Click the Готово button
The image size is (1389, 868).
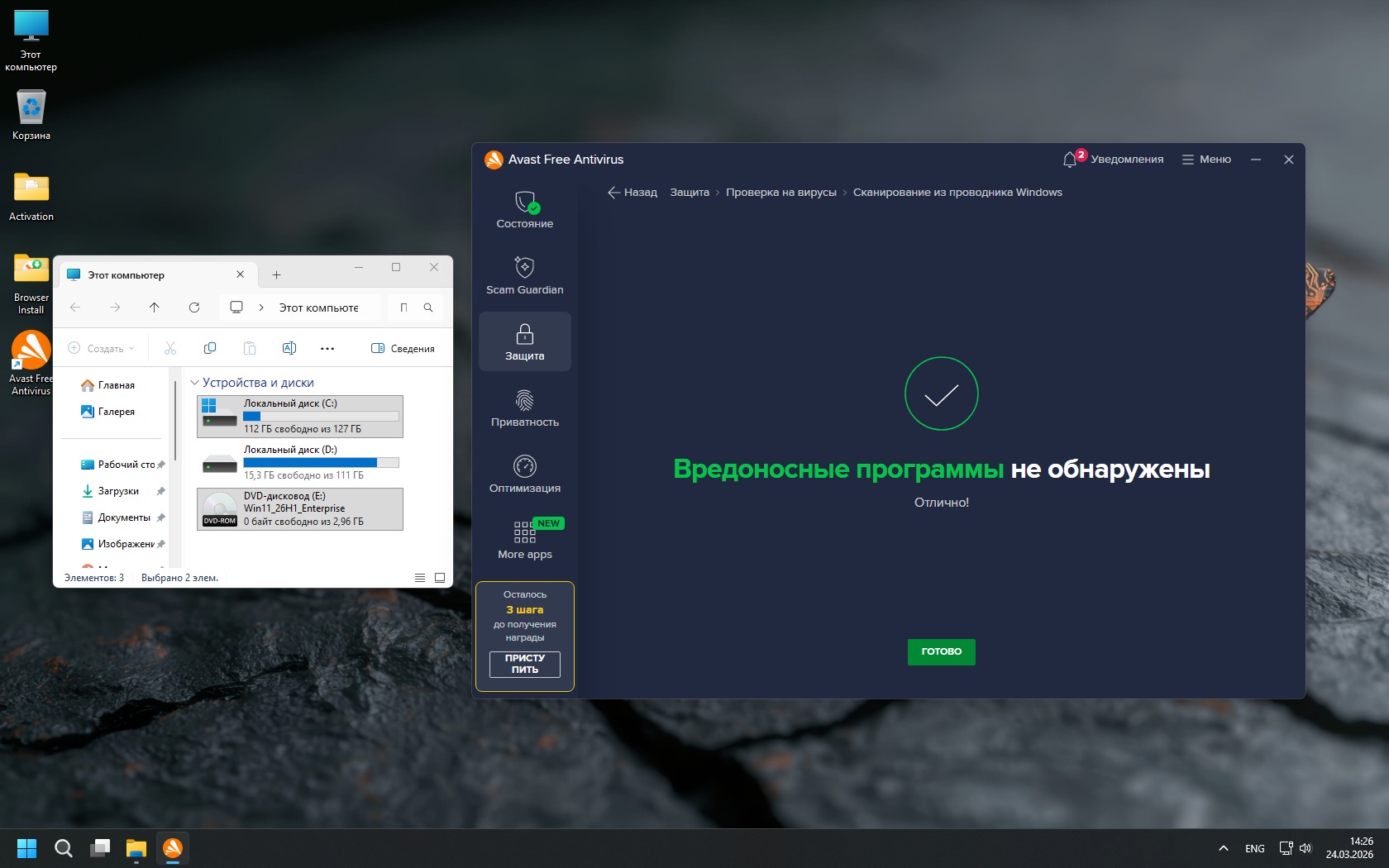coord(941,651)
